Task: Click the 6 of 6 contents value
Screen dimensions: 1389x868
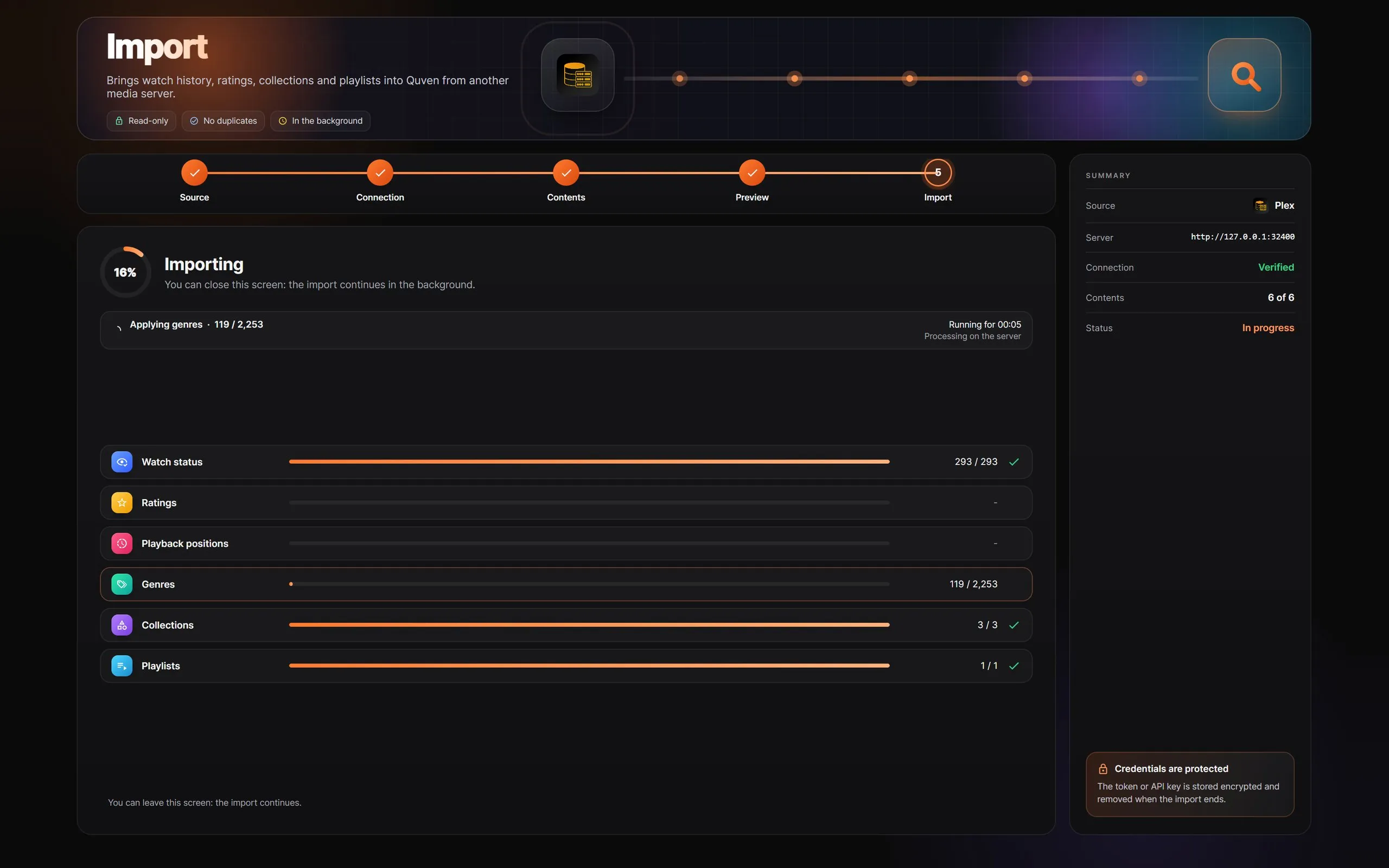Action: click(1280, 297)
